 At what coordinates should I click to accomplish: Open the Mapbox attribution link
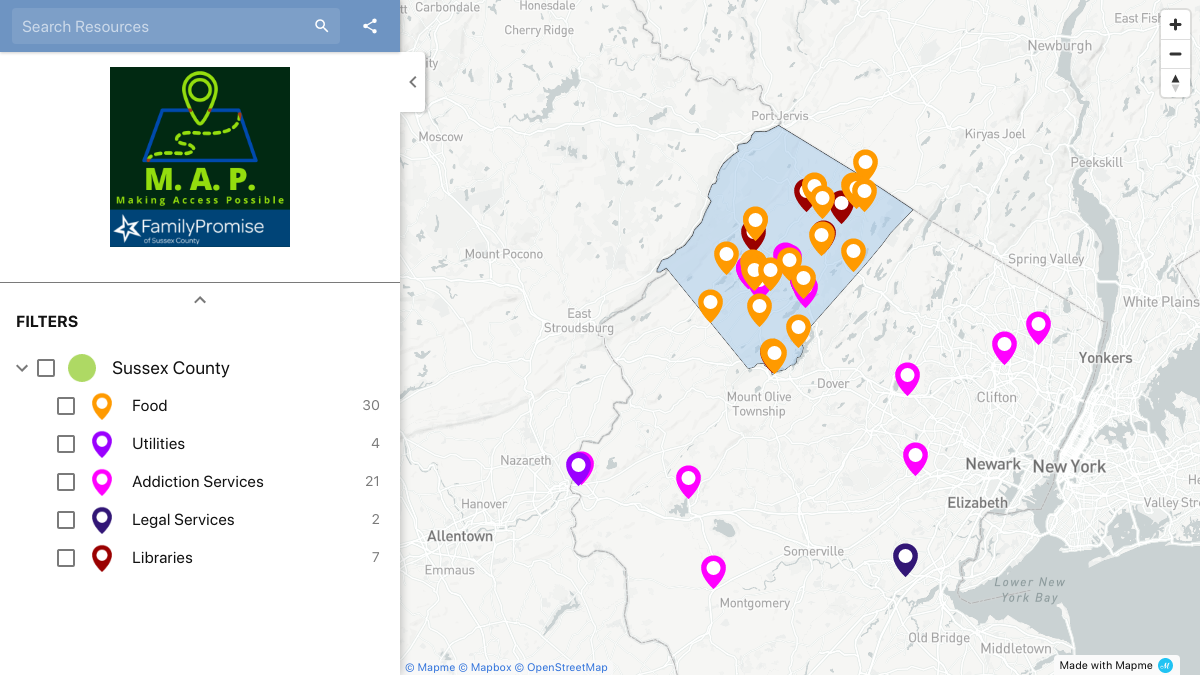point(485,667)
